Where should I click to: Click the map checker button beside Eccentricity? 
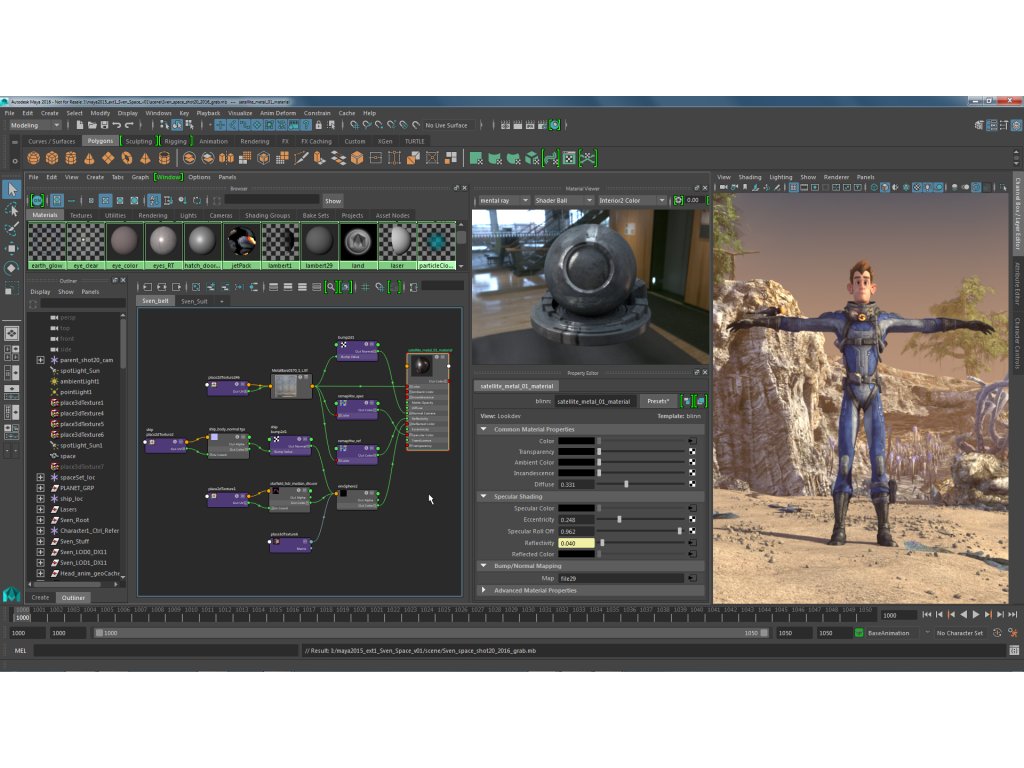(x=692, y=520)
